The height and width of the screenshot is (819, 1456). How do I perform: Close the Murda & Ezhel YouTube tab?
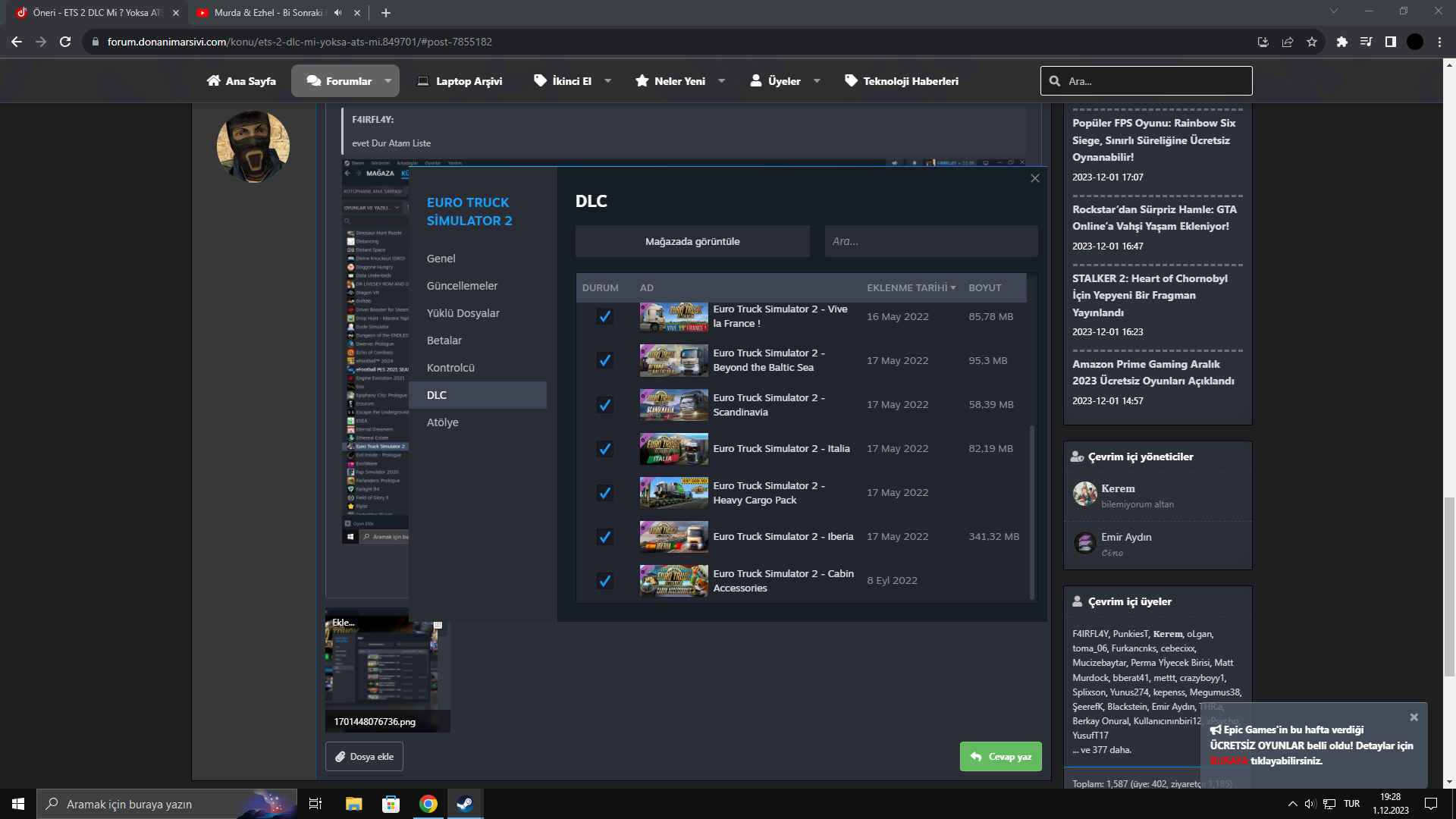[x=356, y=12]
